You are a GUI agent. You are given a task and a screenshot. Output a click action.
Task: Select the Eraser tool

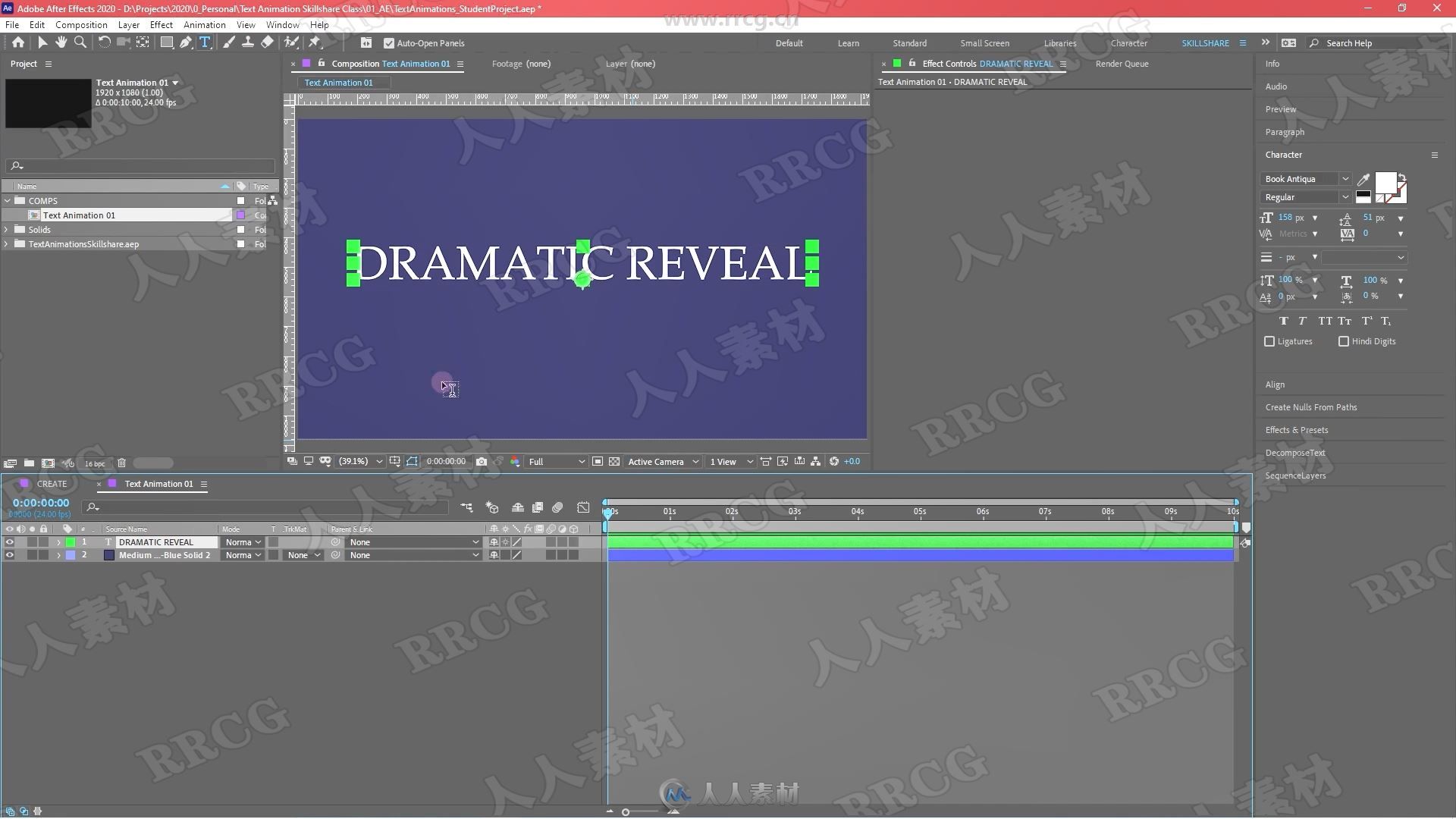tap(267, 42)
